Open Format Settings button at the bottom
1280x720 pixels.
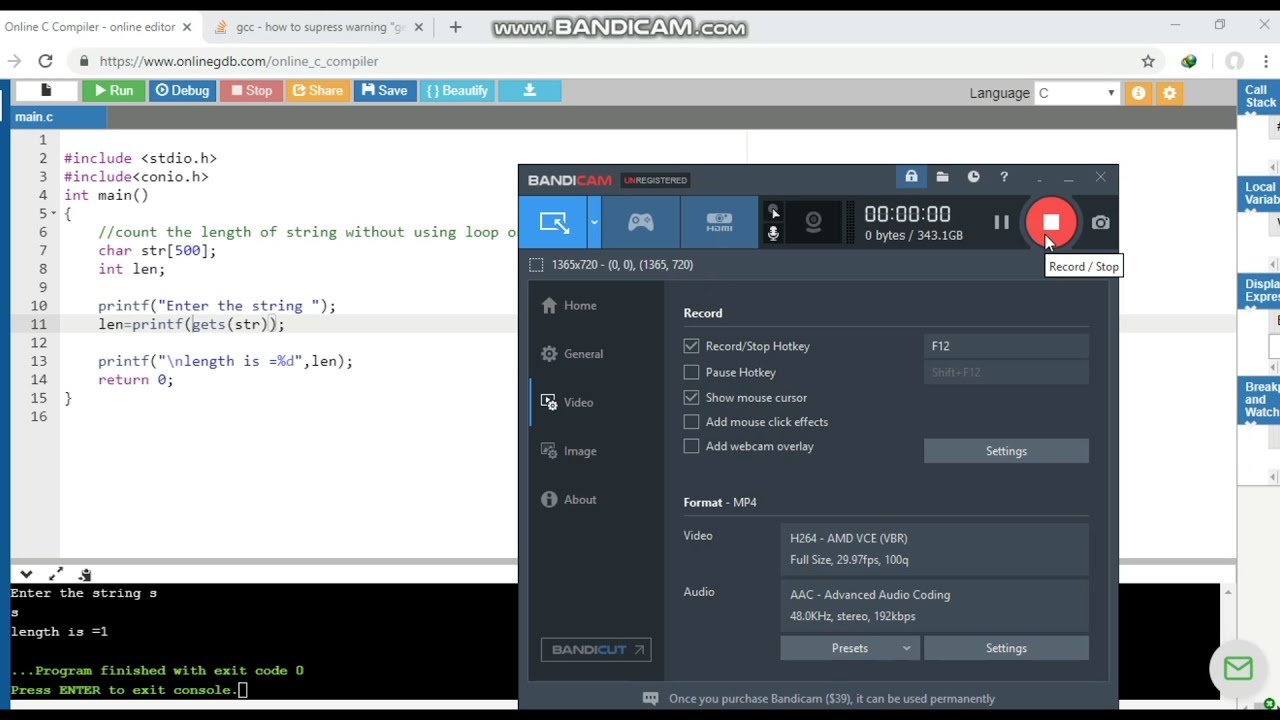[1006, 648]
